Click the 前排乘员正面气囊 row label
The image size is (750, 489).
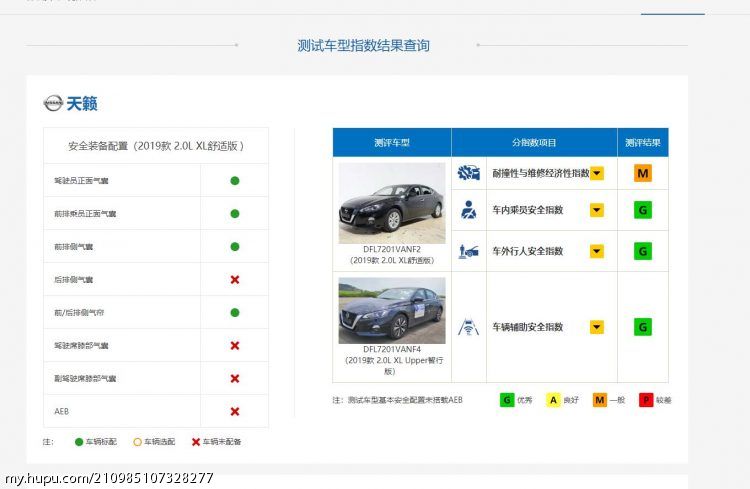click(x=85, y=214)
